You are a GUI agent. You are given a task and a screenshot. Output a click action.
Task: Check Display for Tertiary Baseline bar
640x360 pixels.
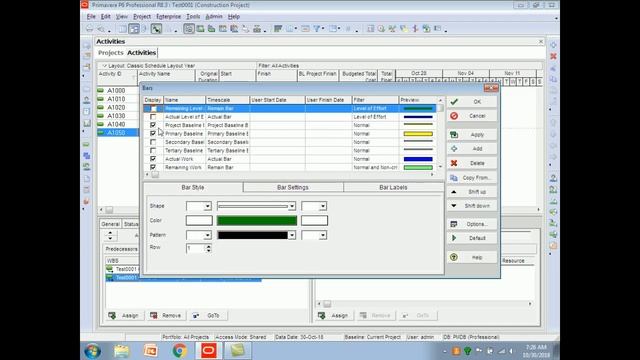[x=153, y=151]
